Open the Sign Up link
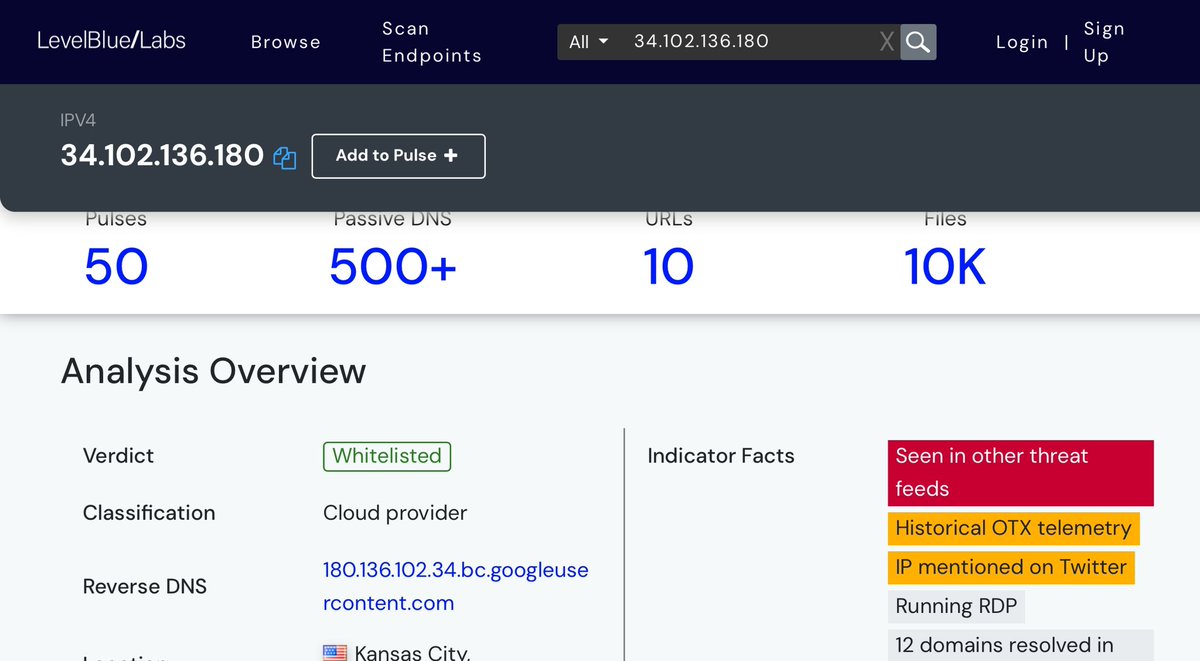The height and width of the screenshot is (661, 1200). point(1103,42)
